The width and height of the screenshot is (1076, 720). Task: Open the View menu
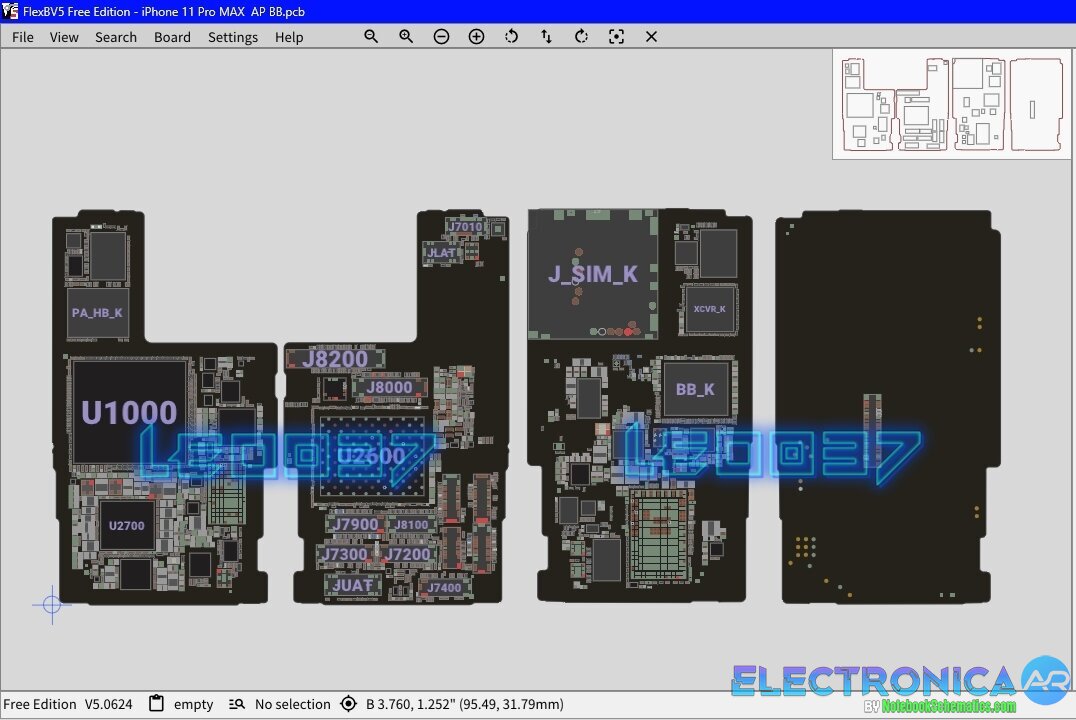[x=64, y=37]
